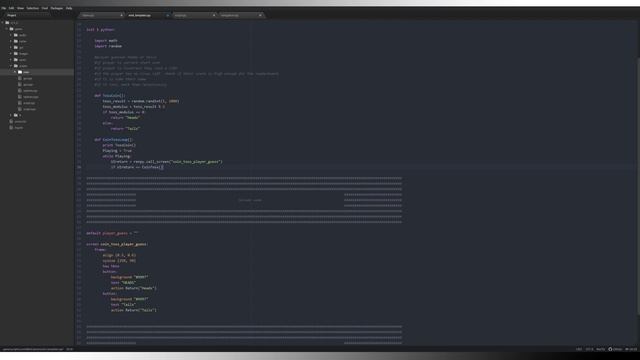
Task: Click the audio folder icon
Action: click(16, 35)
